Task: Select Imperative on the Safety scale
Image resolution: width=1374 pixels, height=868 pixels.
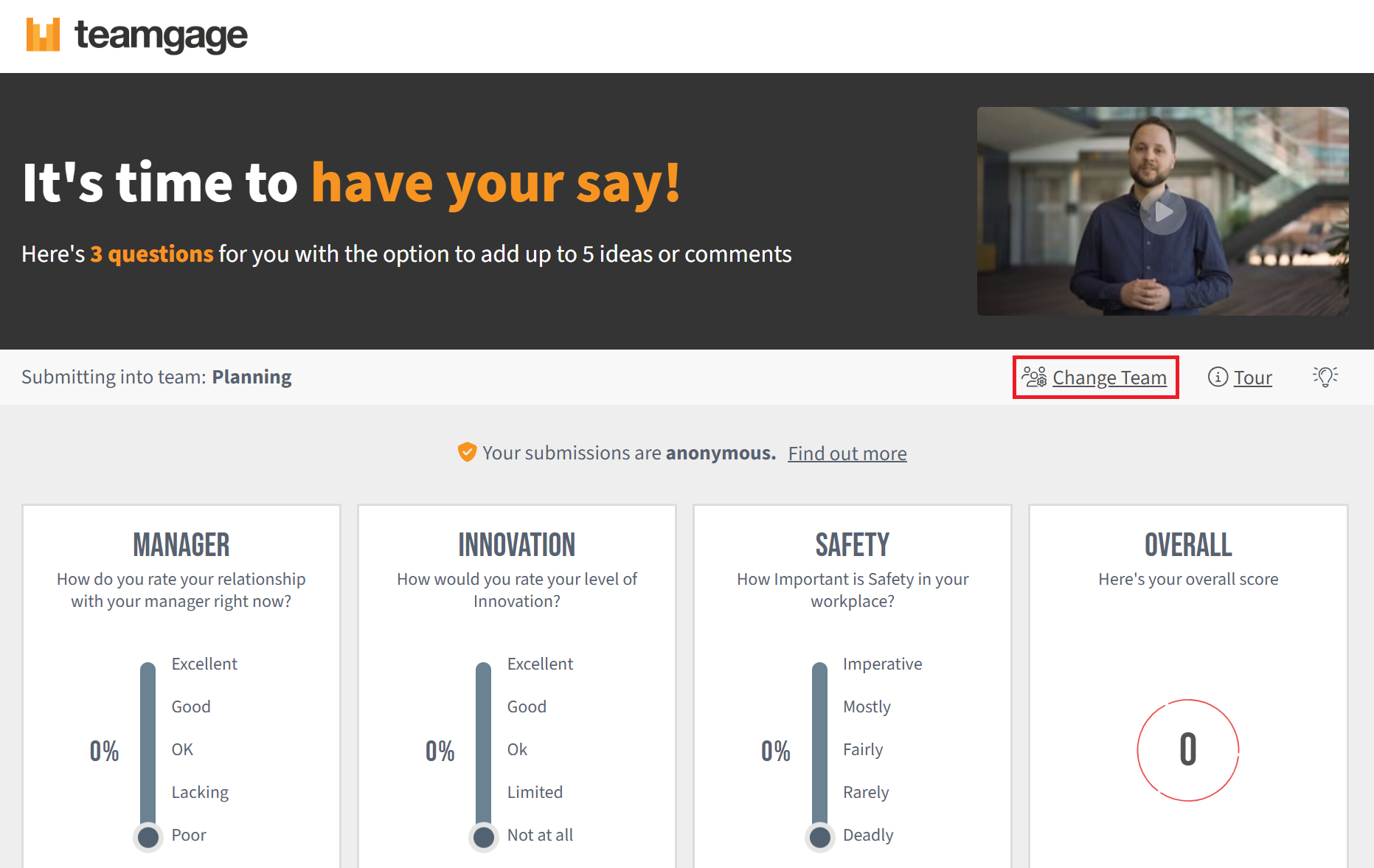Action: coord(882,664)
